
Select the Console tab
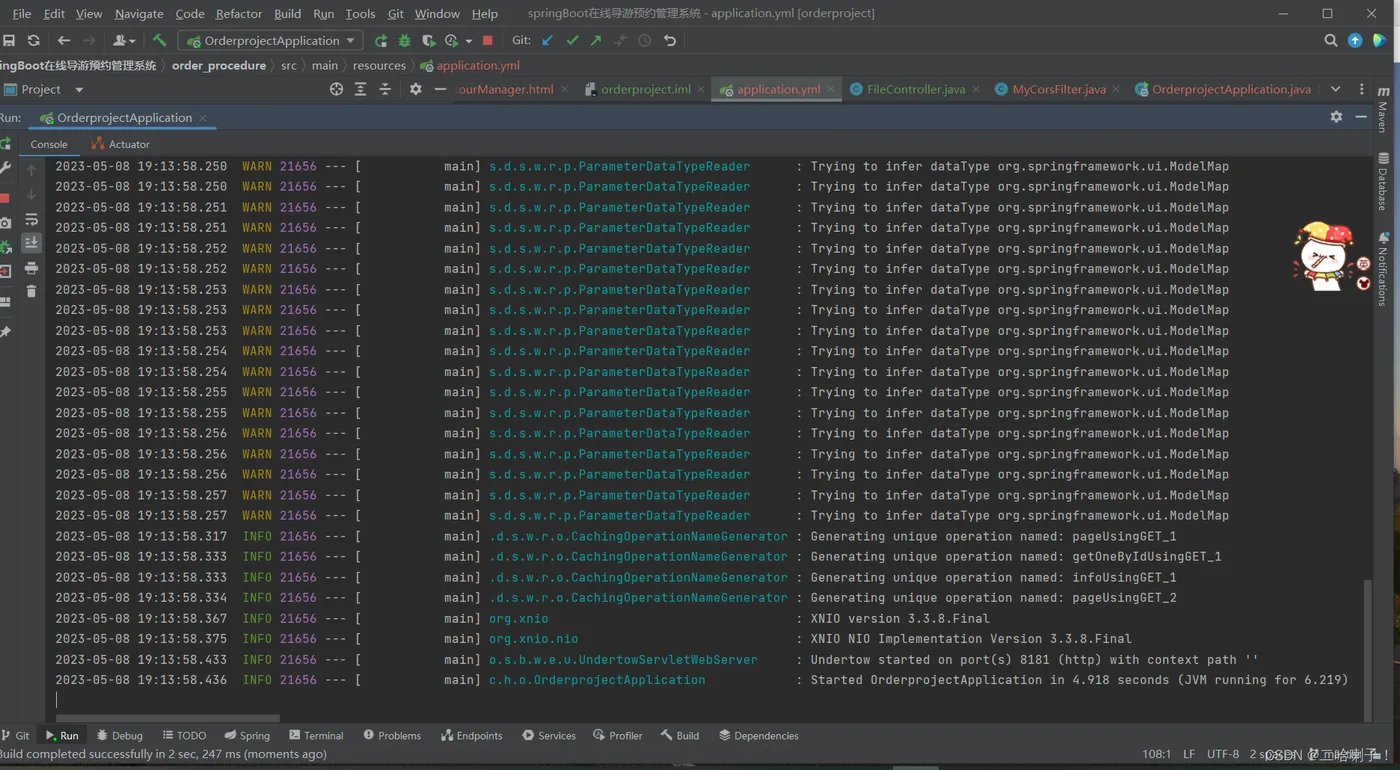48,144
